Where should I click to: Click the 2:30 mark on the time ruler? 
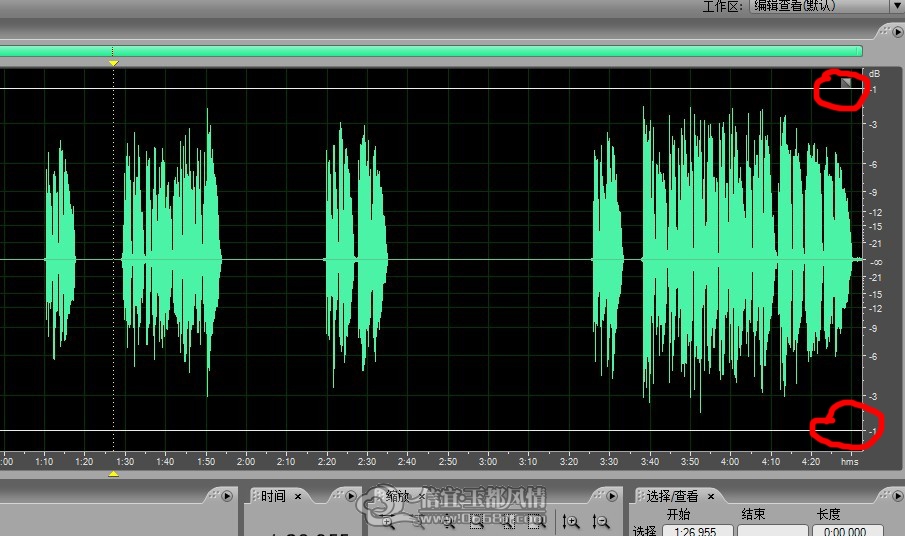pos(367,462)
